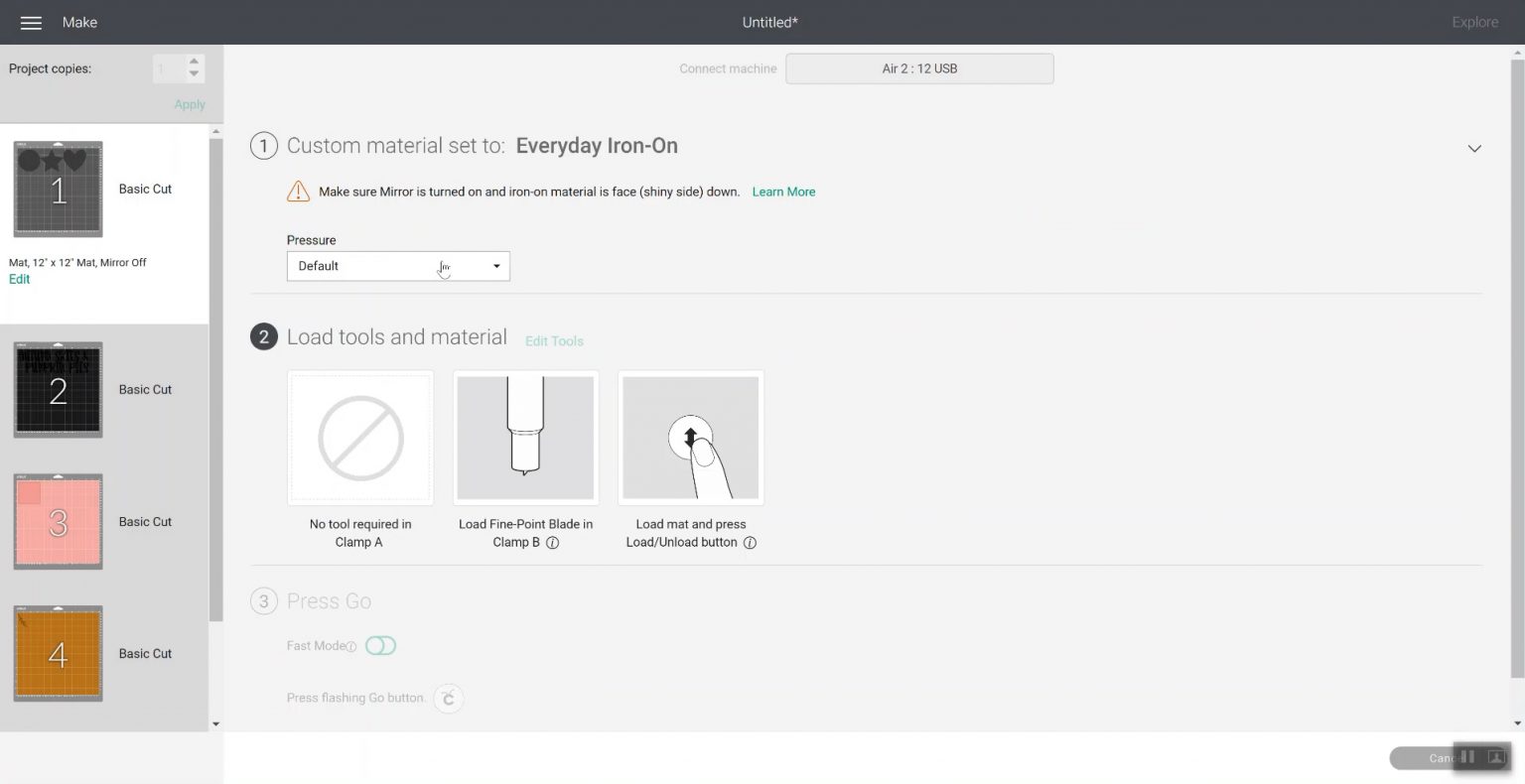Viewport: 1525px width, 784px height.
Task: Click Edit Tools
Action: click(554, 340)
